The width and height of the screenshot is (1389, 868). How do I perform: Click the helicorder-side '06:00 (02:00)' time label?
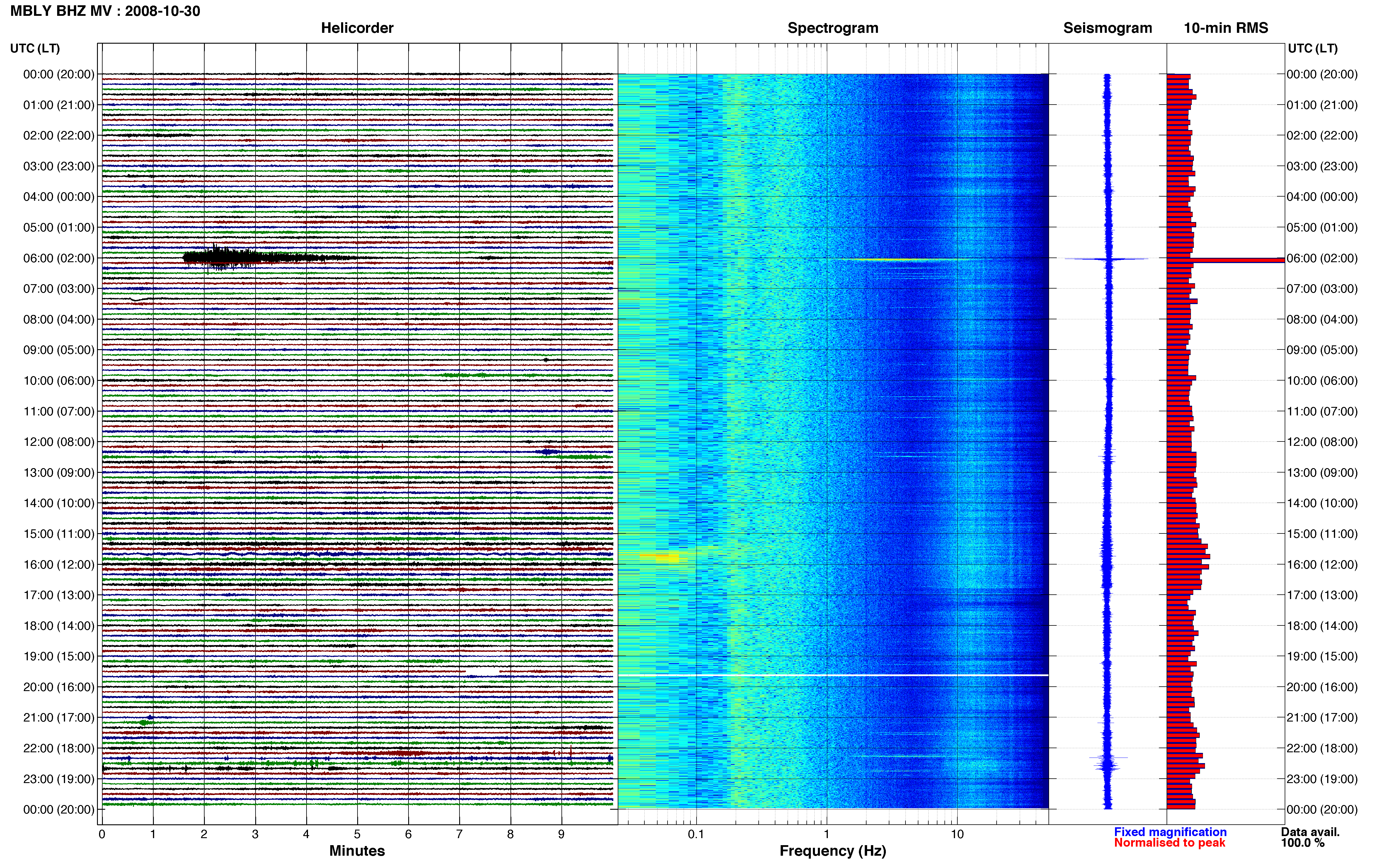point(59,258)
